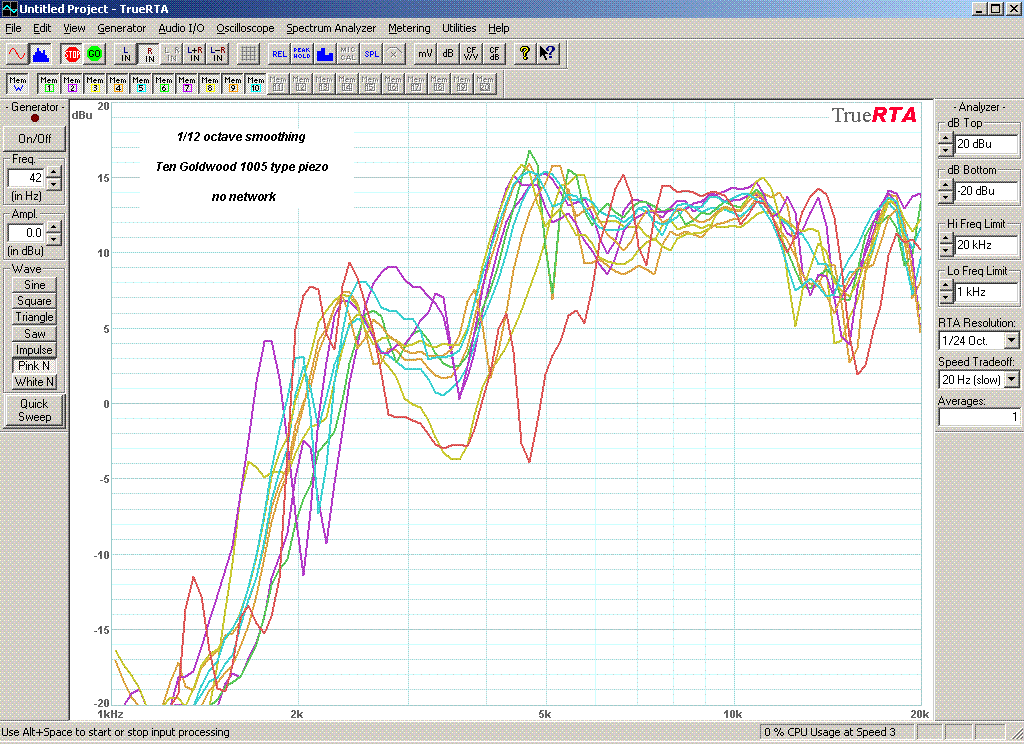Select the Triangle waveform
The height and width of the screenshot is (744, 1024).
(34, 317)
